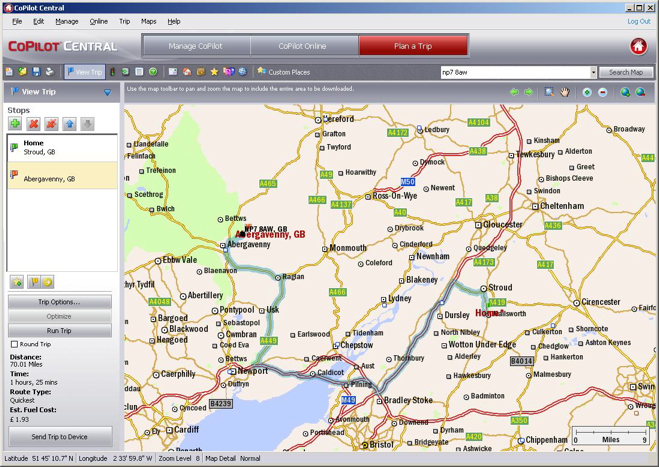The height and width of the screenshot is (467, 659).
Task: Select the Plan a Trip tab
Action: [x=413, y=46]
